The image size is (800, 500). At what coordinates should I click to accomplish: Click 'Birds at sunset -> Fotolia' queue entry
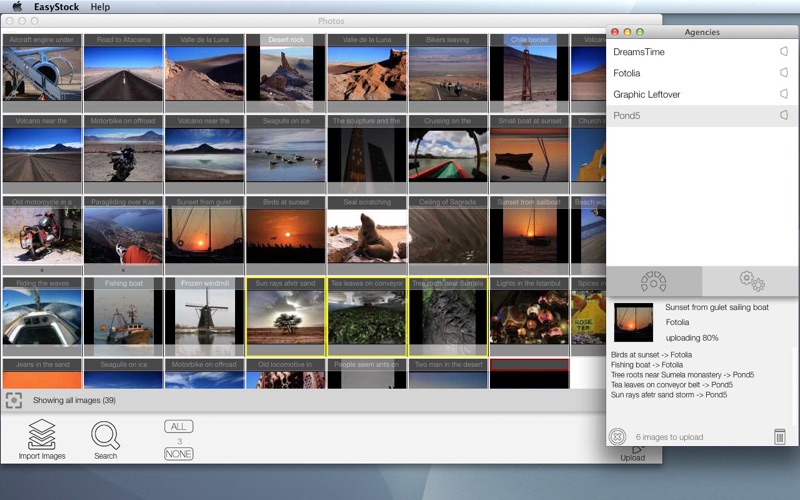[x=651, y=355]
